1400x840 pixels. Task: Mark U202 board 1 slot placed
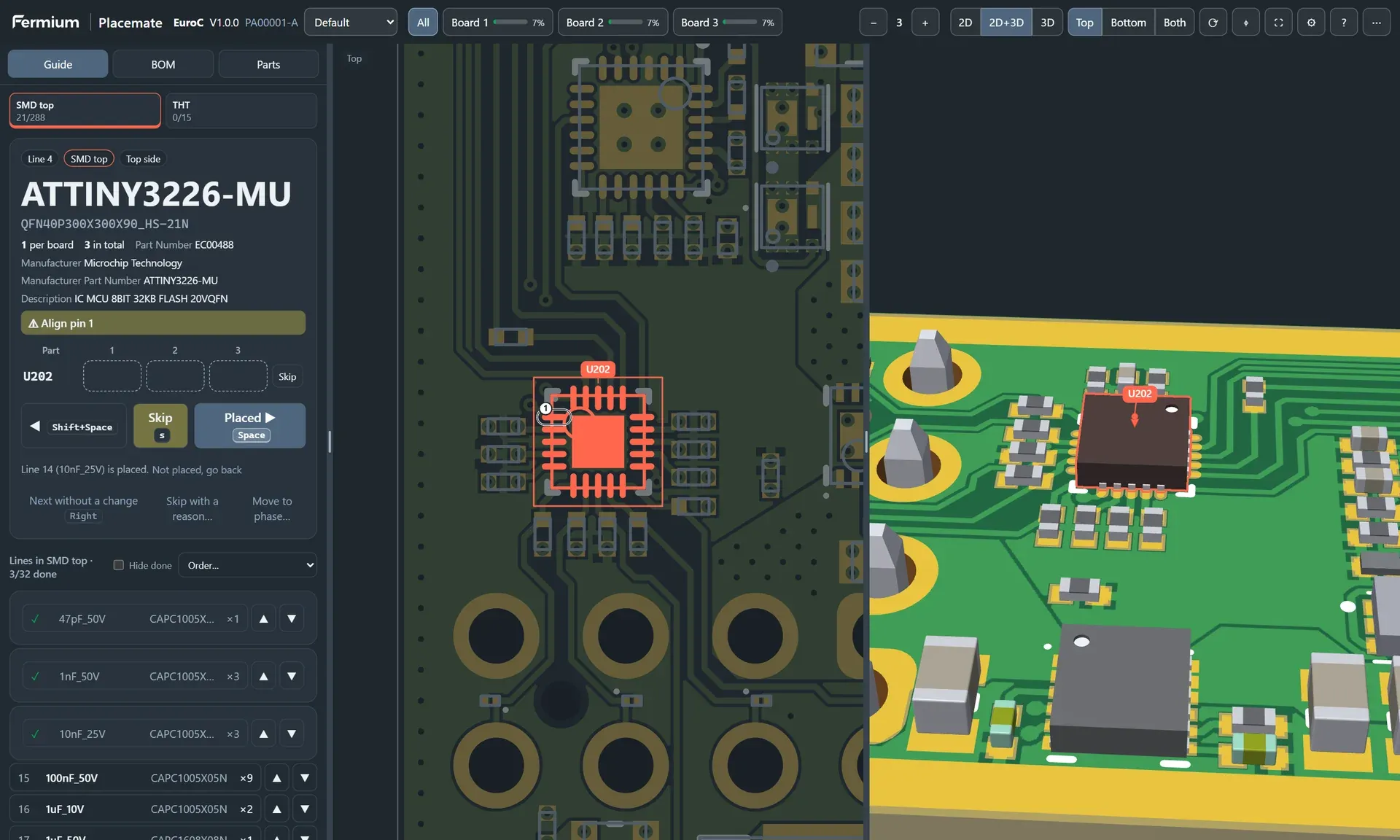pyautogui.click(x=112, y=376)
